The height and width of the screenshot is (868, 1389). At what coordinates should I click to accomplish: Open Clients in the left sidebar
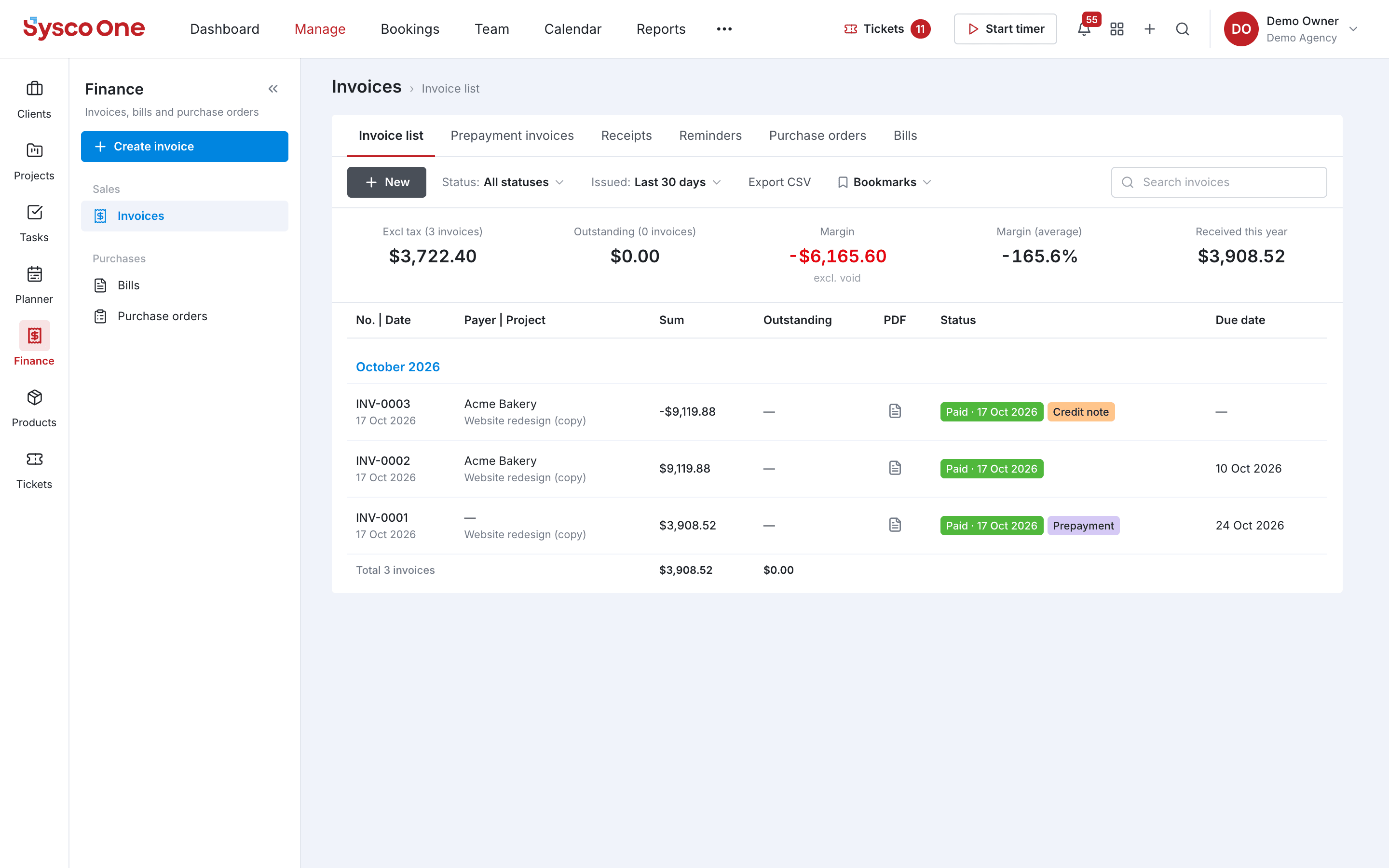pyautogui.click(x=34, y=100)
